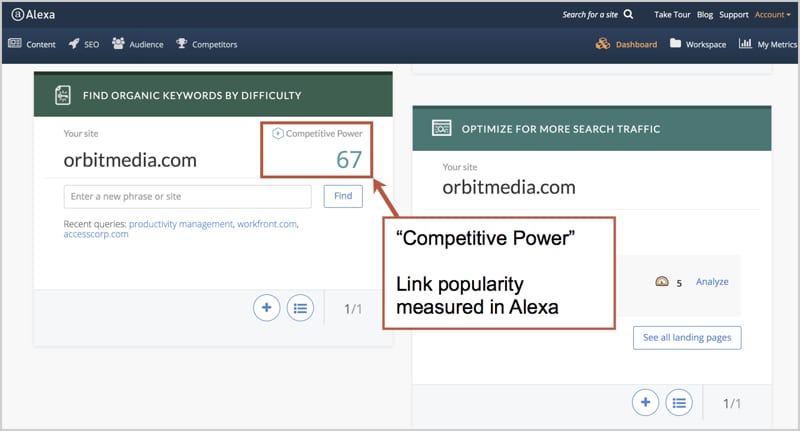Click the Audience people icon
The height and width of the screenshot is (431, 800).
(x=118, y=43)
